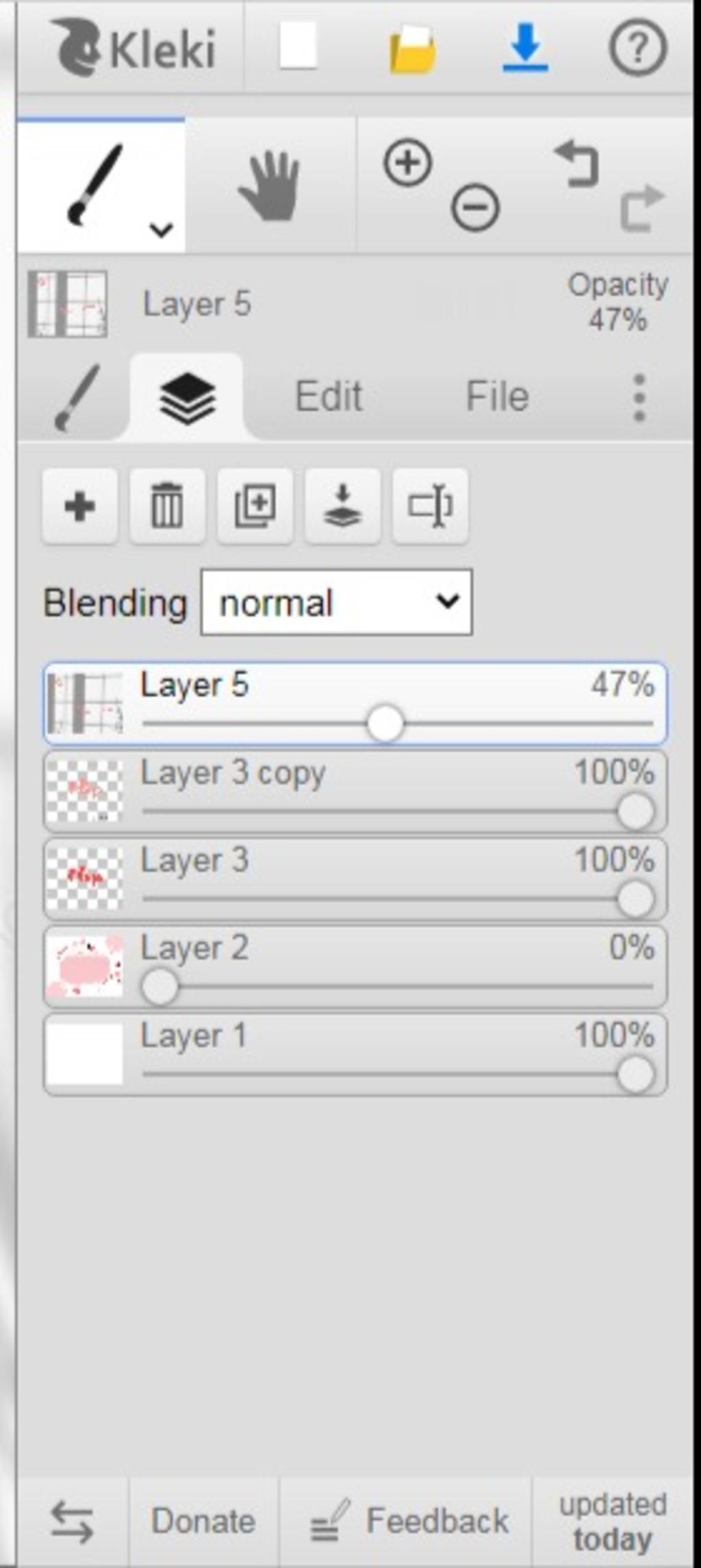Image resolution: width=701 pixels, height=1568 pixels.
Task: Duplicate the selected layer
Action: click(x=255, y=507)
